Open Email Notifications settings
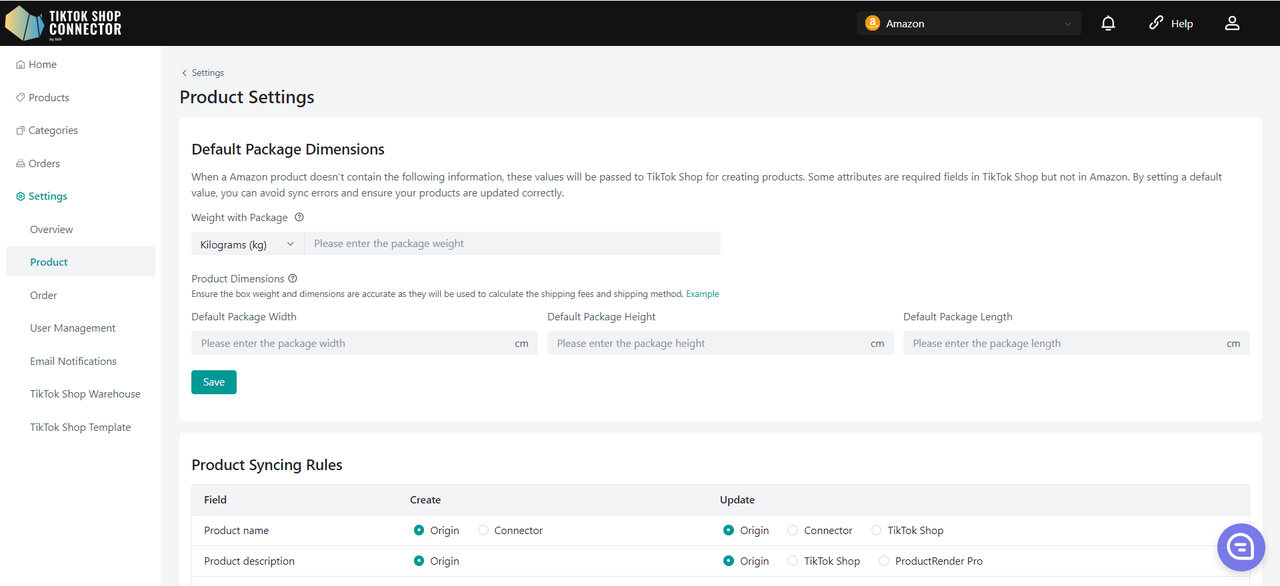The image size is (1280, 586). pos(73,362)
